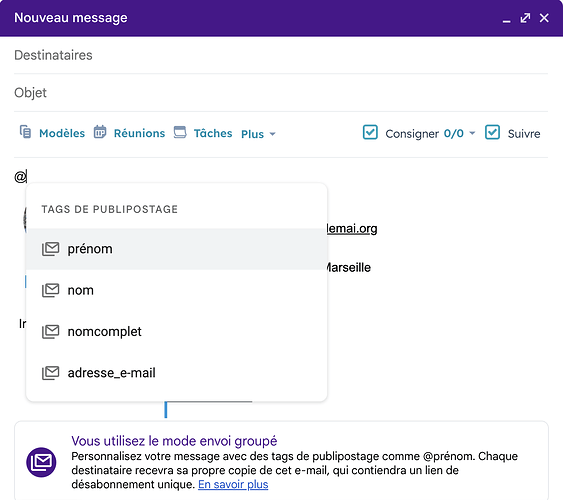Select the prénom merge tag

tap(177, 249)
